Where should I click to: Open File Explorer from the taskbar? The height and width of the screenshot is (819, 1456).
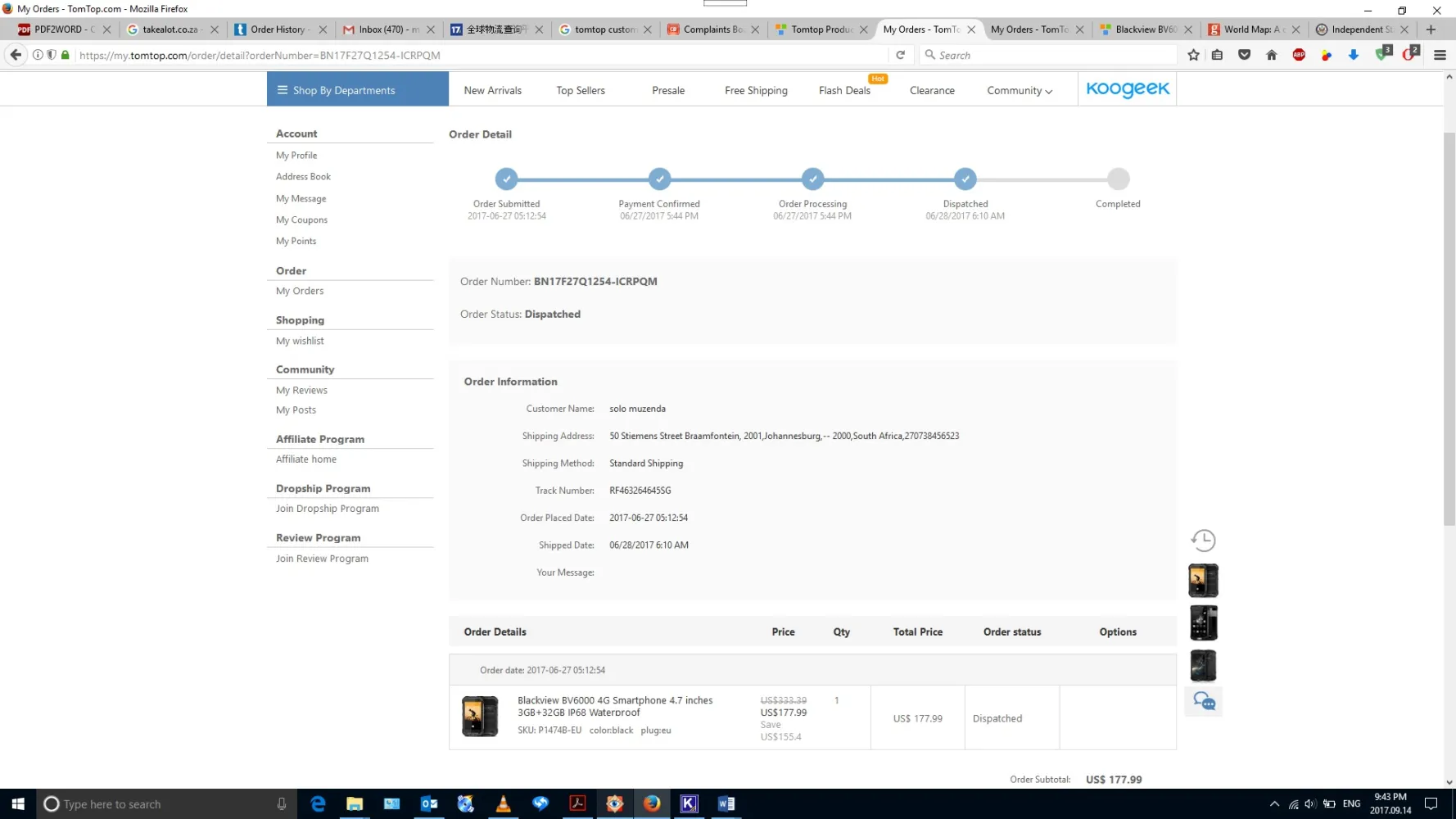(x=355, y=804)
